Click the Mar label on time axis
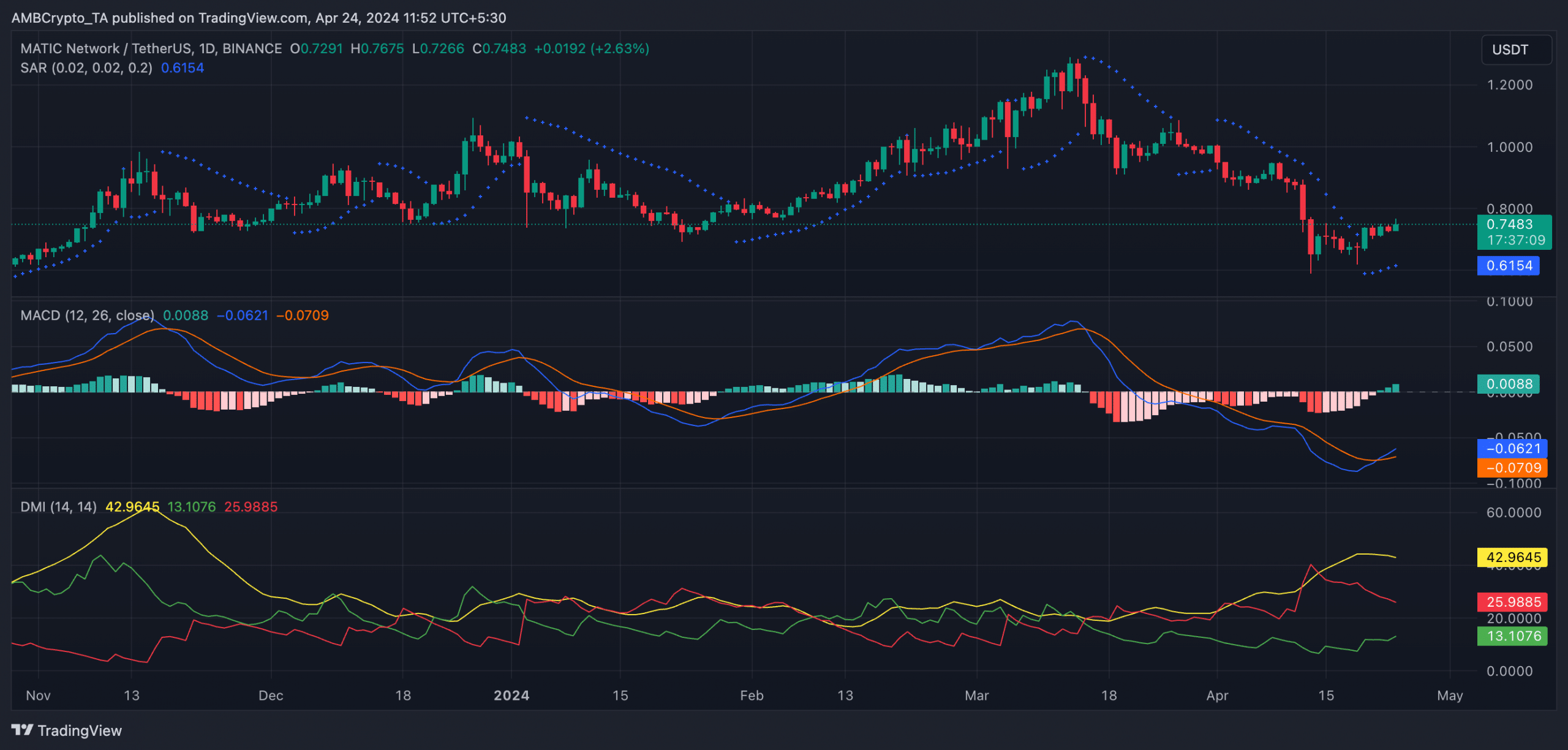Image resolution: width=1568 pixels, height=750 pixels. pyautogui.click(x=976, y=696)
